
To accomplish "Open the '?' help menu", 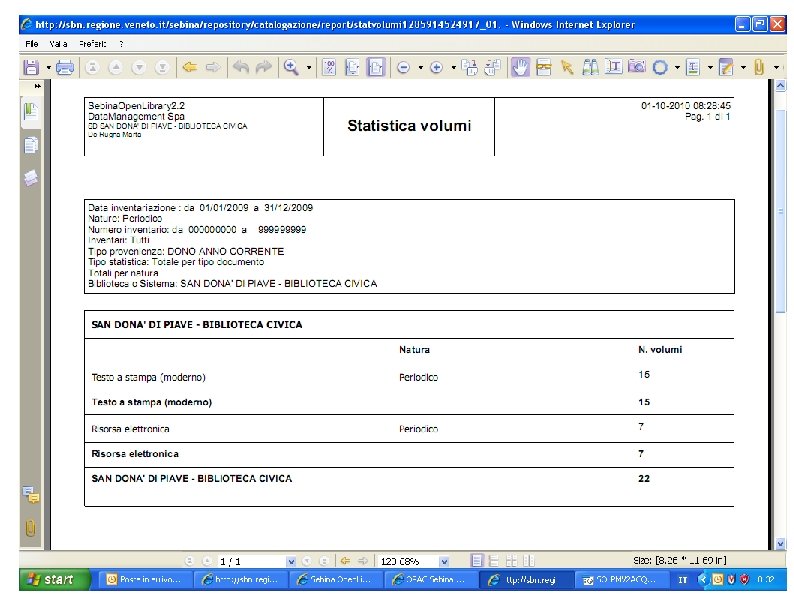I will 122,44.
